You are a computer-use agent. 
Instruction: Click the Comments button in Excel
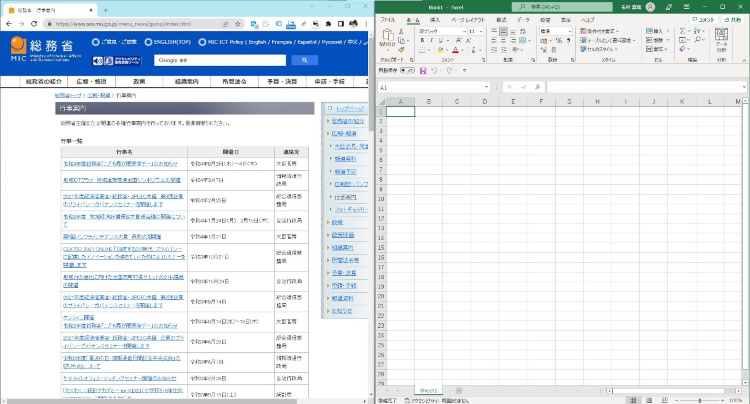pyautogui.click(x=704, y=20)
